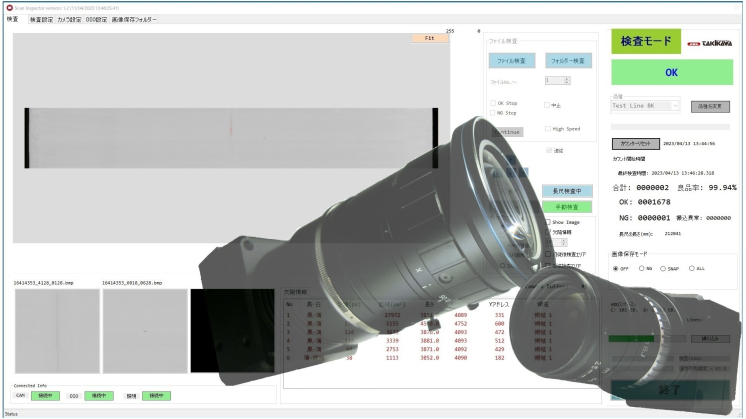The height and width of the screenshot is (419, 746).
Task: Click the grey progress bar under product name
Action: (670, 127)
